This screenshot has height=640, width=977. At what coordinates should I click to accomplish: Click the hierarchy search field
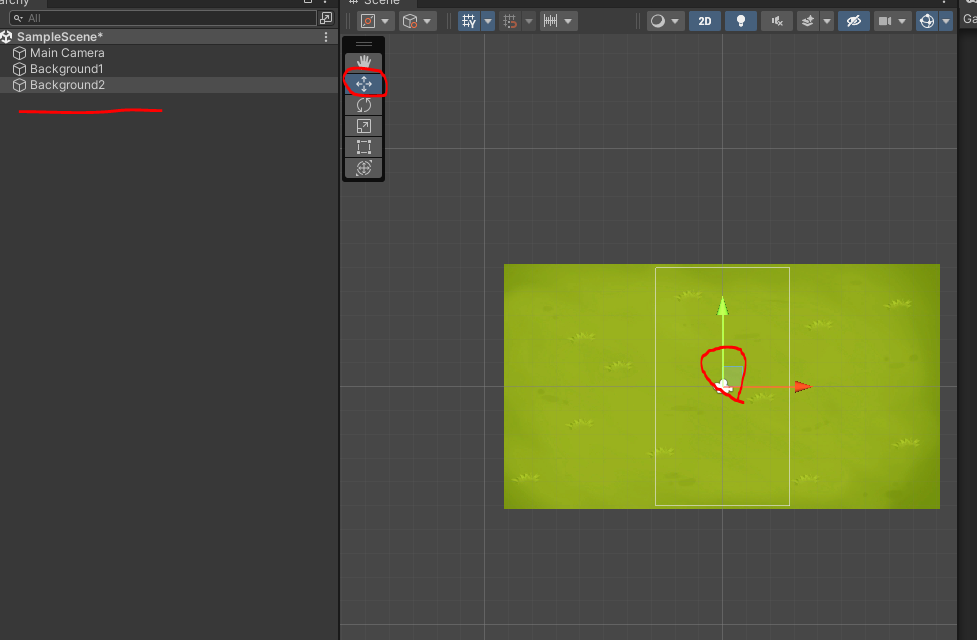165,18
